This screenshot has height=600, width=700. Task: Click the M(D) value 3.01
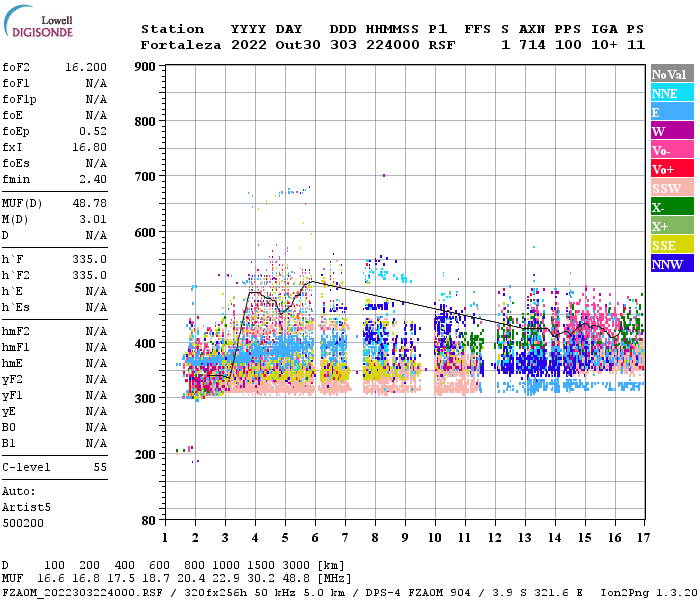(x=93, y=220)
